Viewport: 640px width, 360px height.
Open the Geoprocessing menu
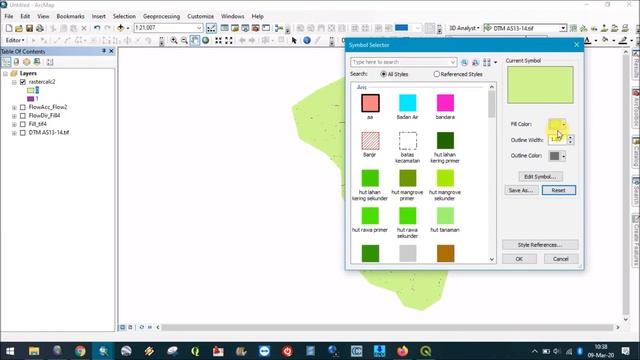click(x=161, y=16)
